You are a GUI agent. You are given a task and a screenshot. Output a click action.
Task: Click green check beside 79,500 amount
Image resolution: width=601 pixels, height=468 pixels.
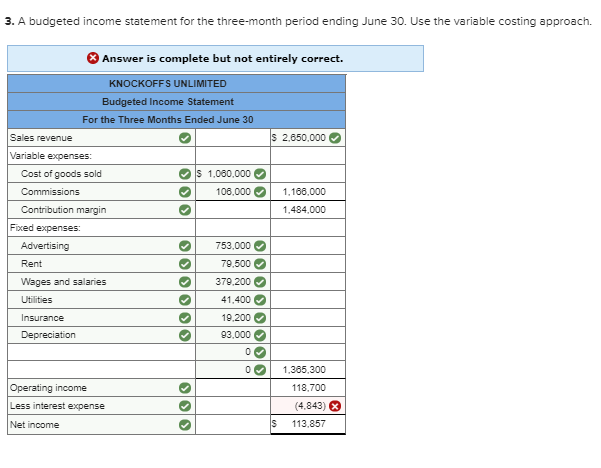coord(260,264)
